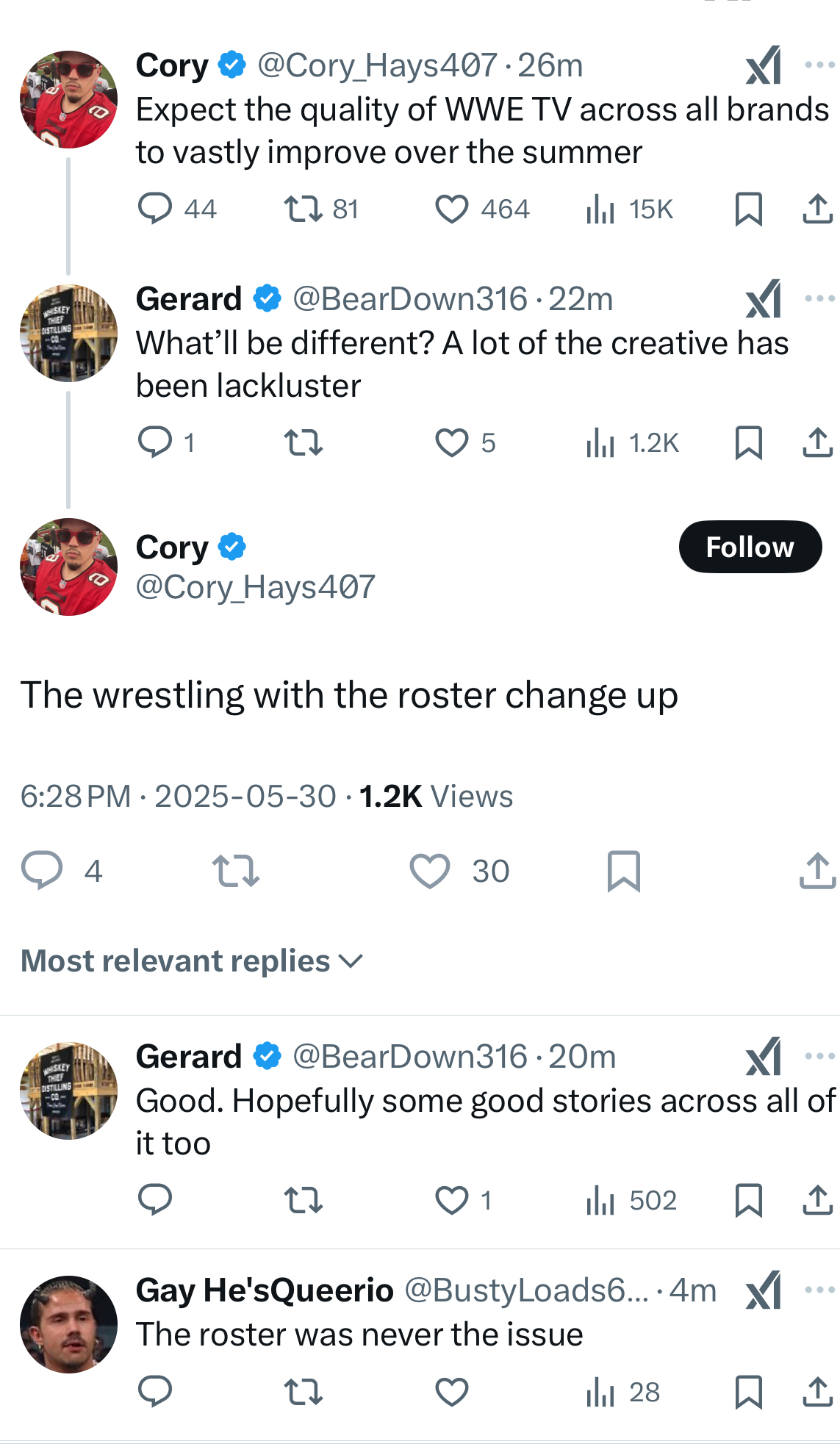View analytics showing 15K views
Image resolution: width=840 pixels, height=1444 pixels.
(x=629, y=209)
